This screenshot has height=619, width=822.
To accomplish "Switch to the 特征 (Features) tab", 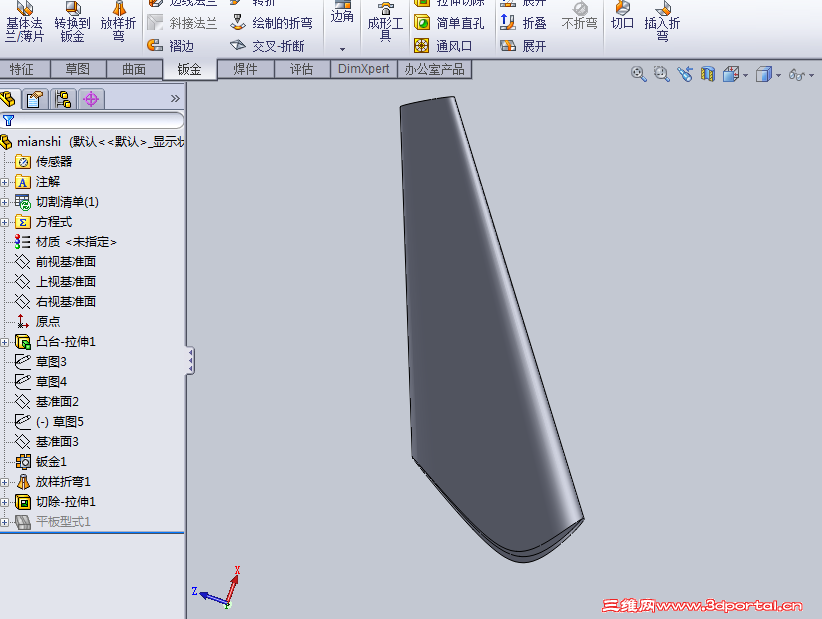I will coord(22,69).
